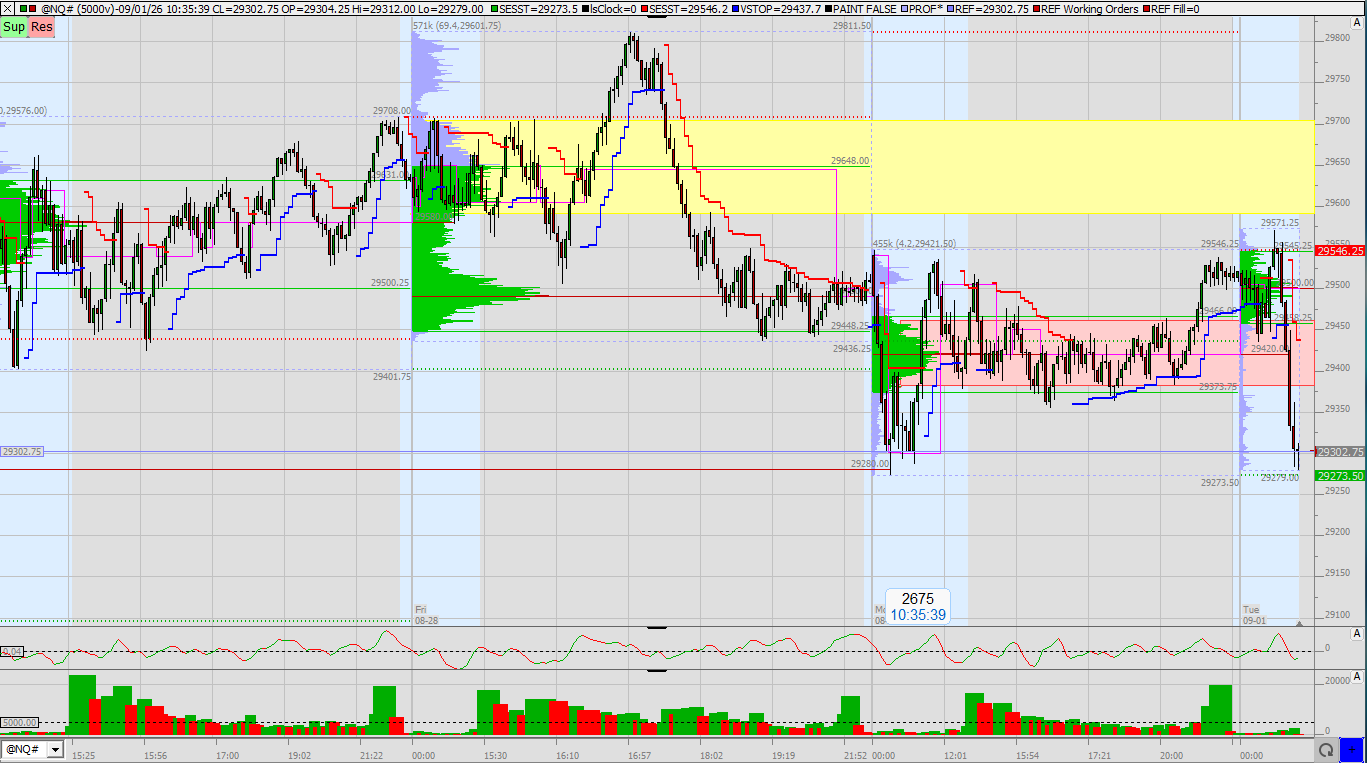Click the 2675 countdown clock box showing 10:35:39
1367x763 pixels.
pos(918,607)
